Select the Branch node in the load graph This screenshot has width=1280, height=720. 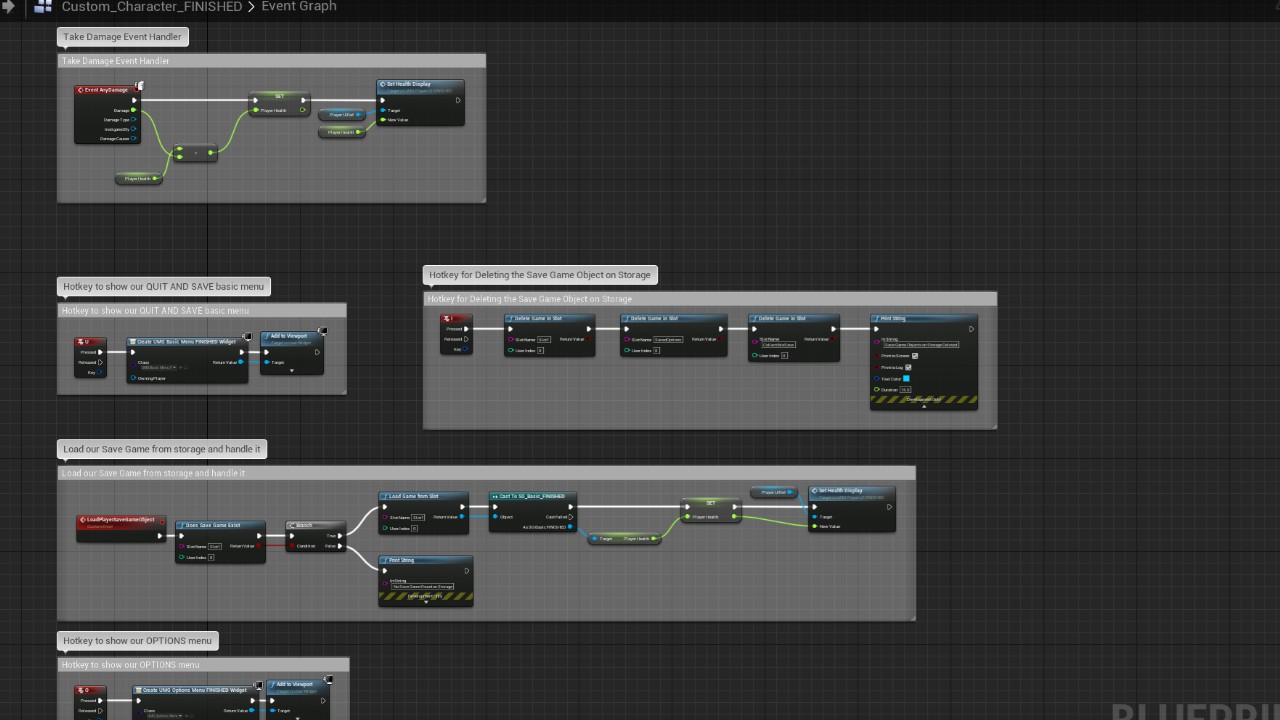(315, 524)
